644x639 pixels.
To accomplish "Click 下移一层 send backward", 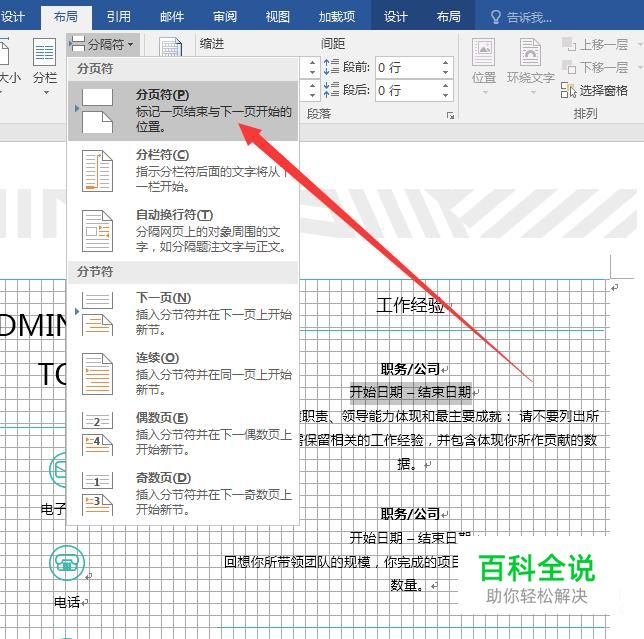I will click(596, 67).
